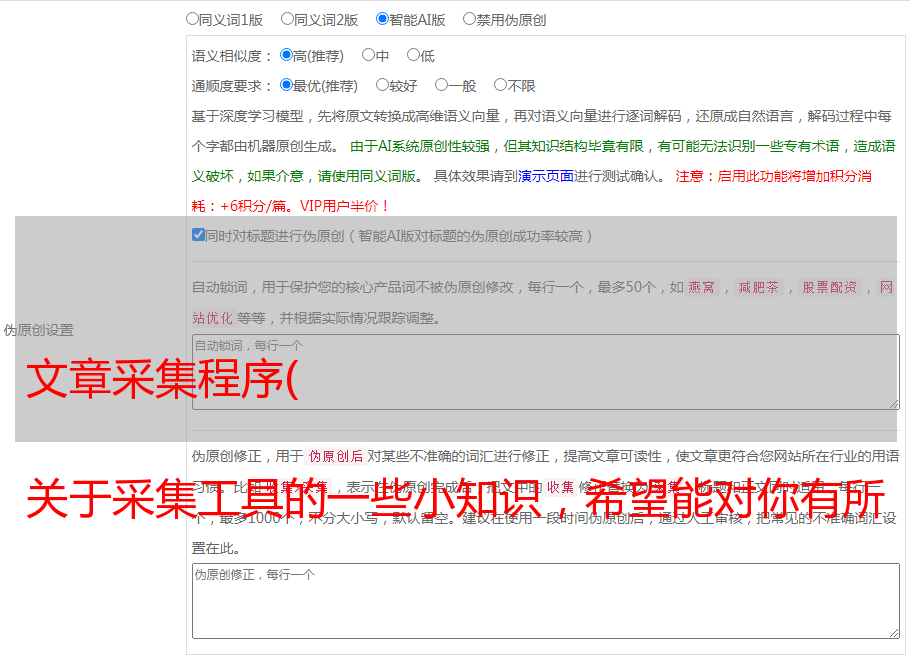
Task: Click the red VIP用户半价 notice text
Action: pos(345,206)
